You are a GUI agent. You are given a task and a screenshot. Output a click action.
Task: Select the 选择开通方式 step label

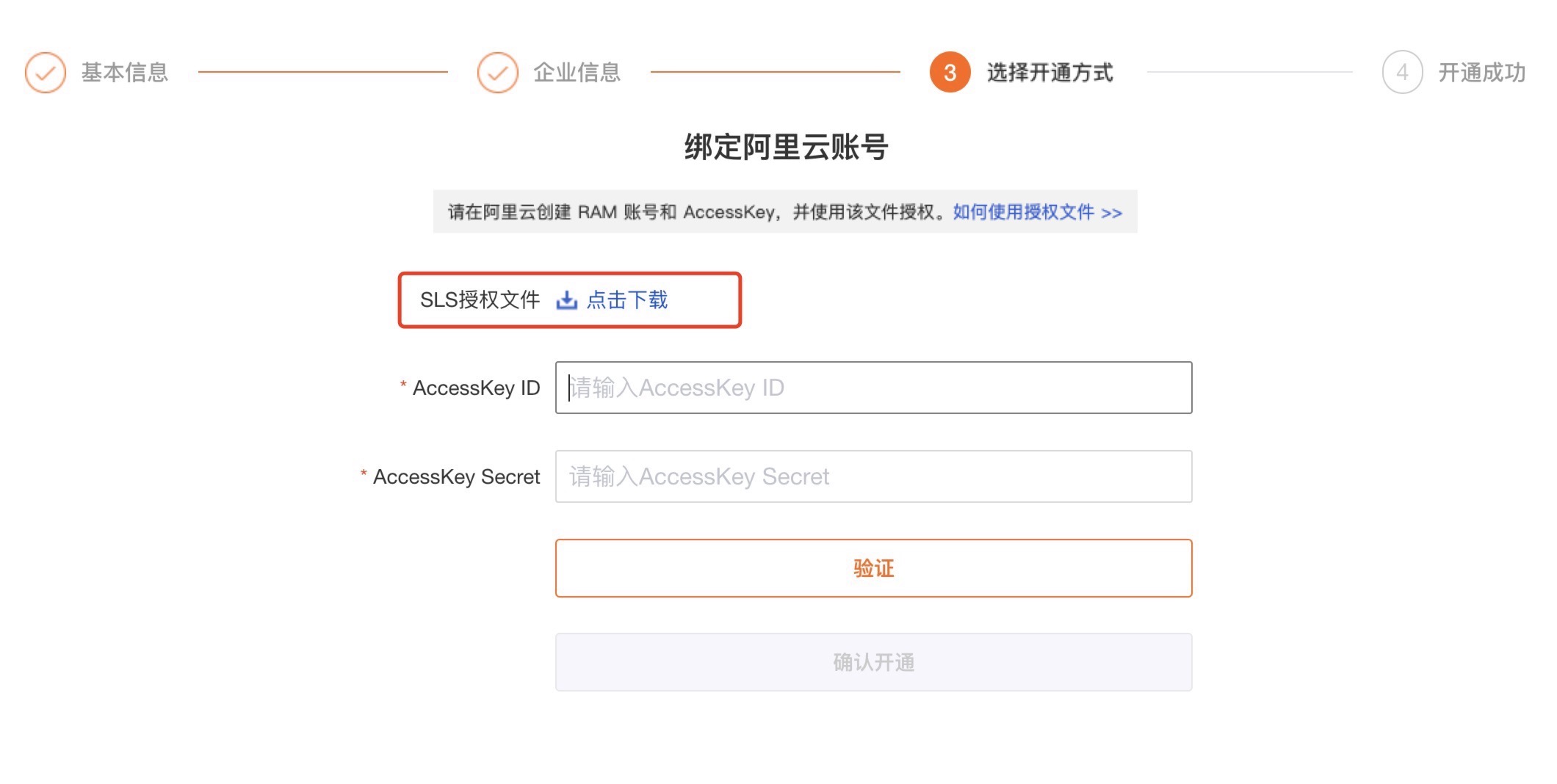point(1050,73)
